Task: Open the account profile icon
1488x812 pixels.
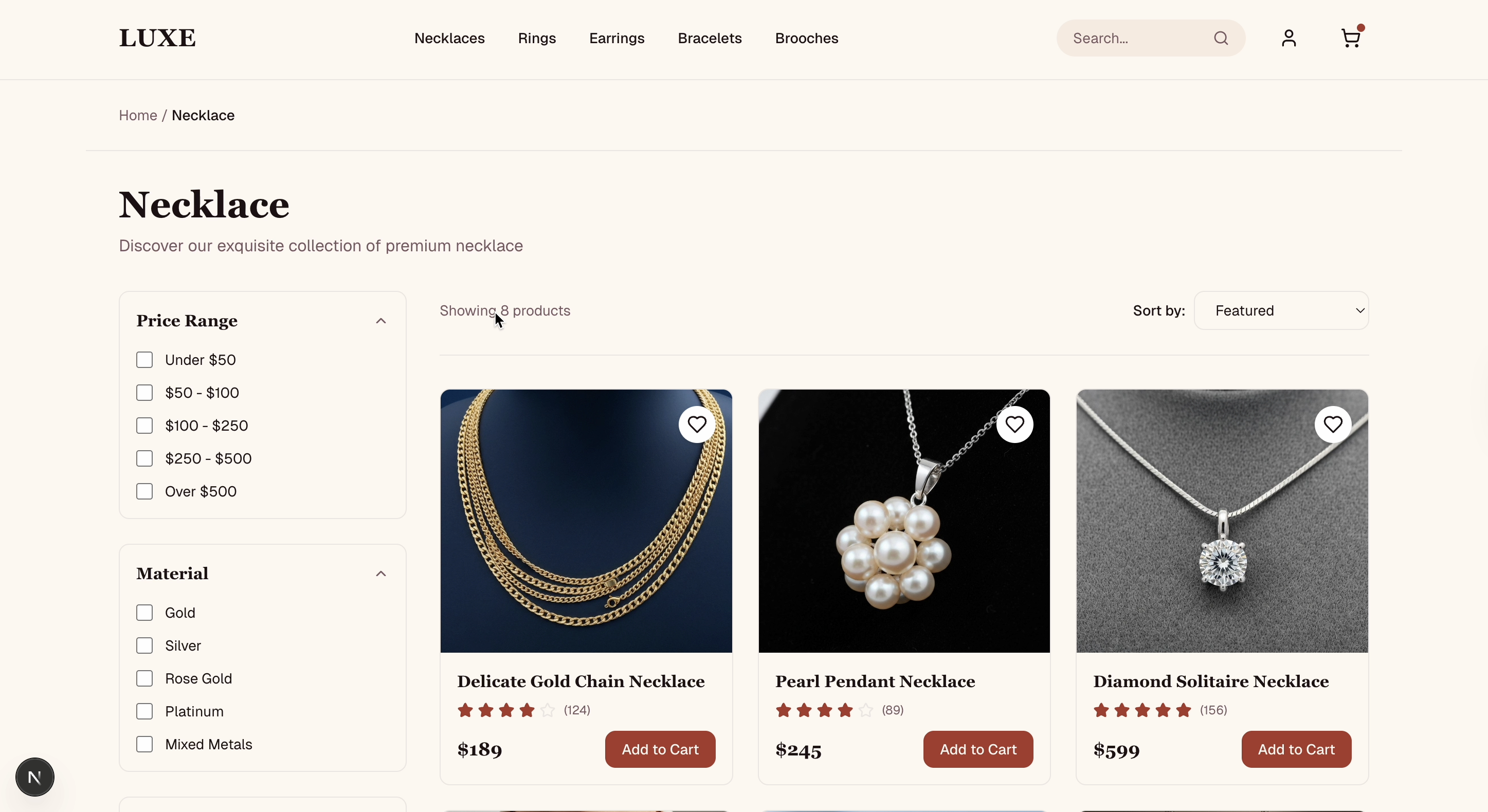Action: (x=1289, y=38)
